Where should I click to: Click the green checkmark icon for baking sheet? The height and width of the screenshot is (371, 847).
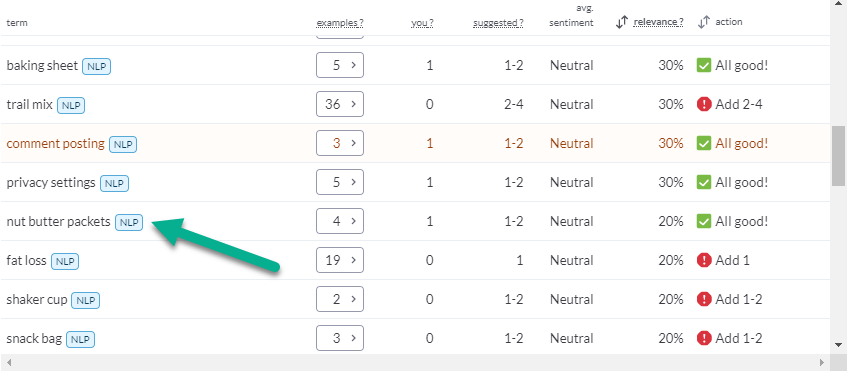703,65
